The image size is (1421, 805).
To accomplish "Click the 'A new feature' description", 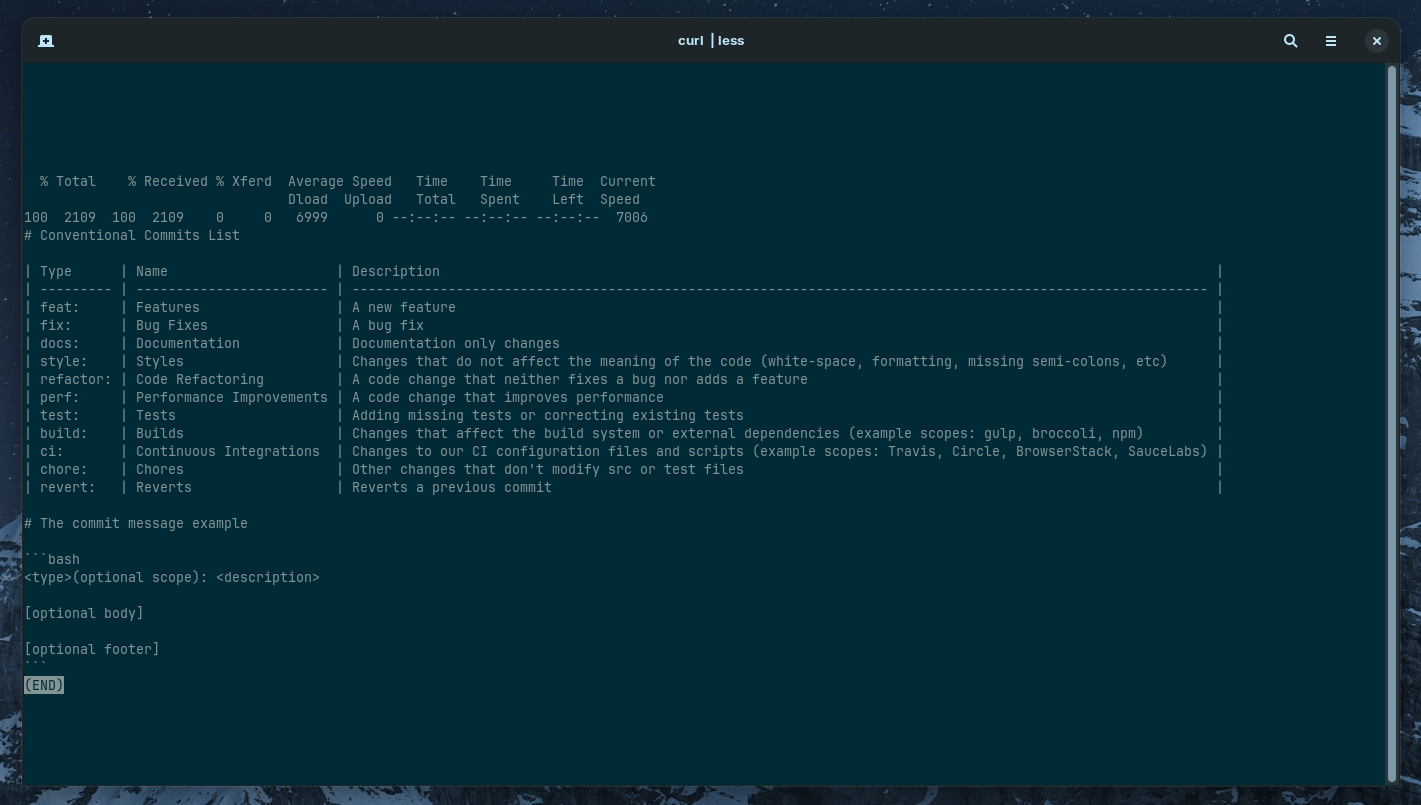I will point(404,308).
